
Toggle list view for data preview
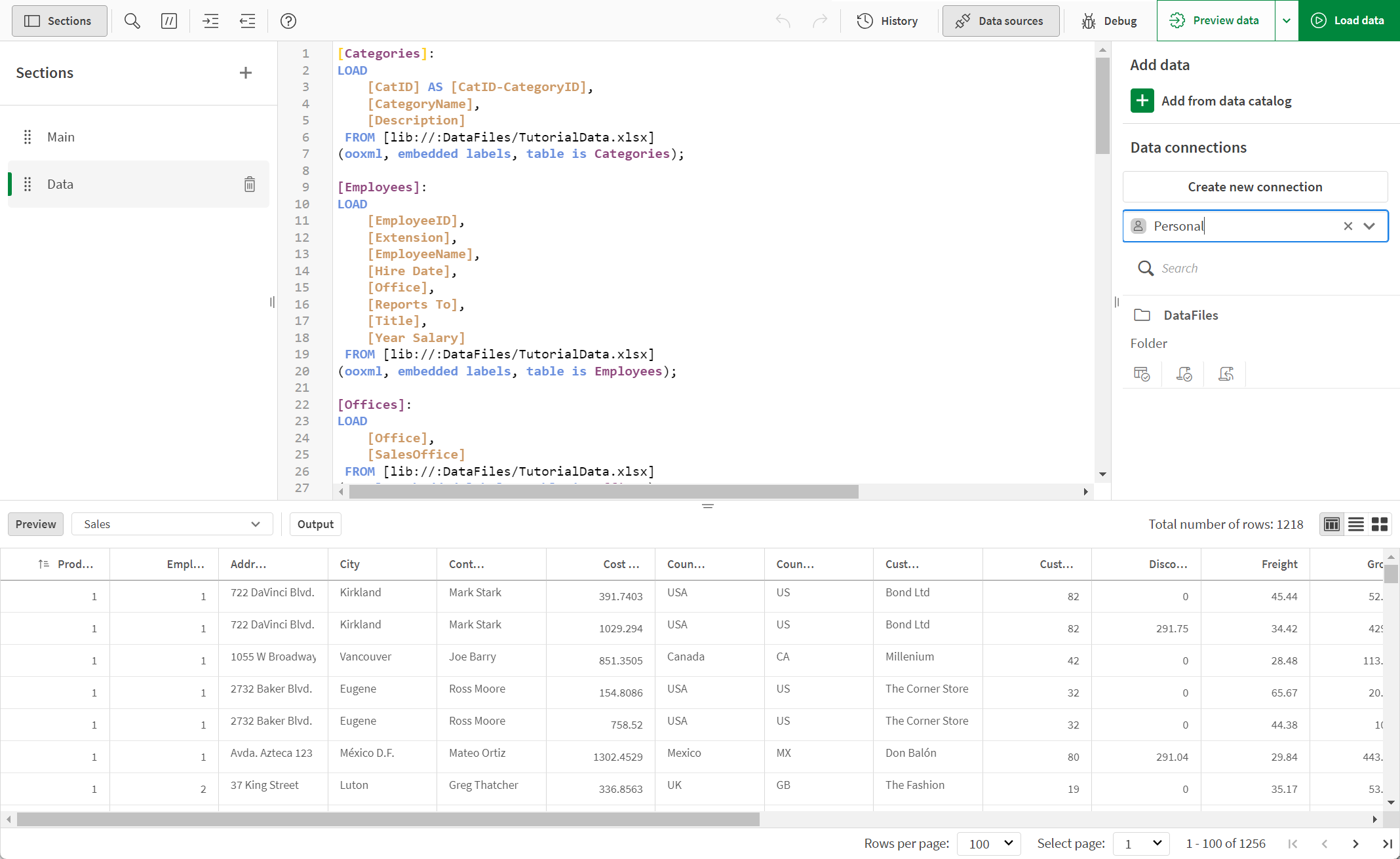(1356, 524)
